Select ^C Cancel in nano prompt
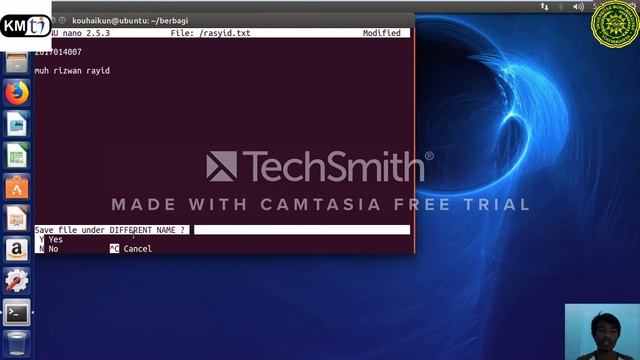 coord(131,249)
